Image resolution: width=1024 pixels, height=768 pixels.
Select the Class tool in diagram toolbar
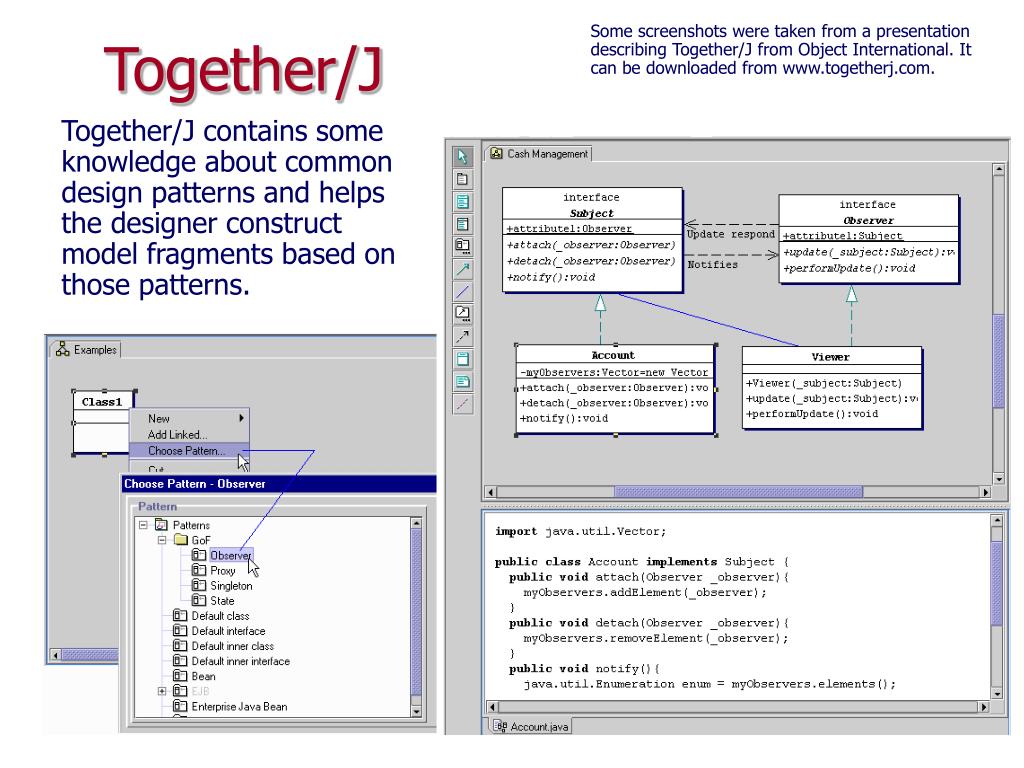coord(462,202)
